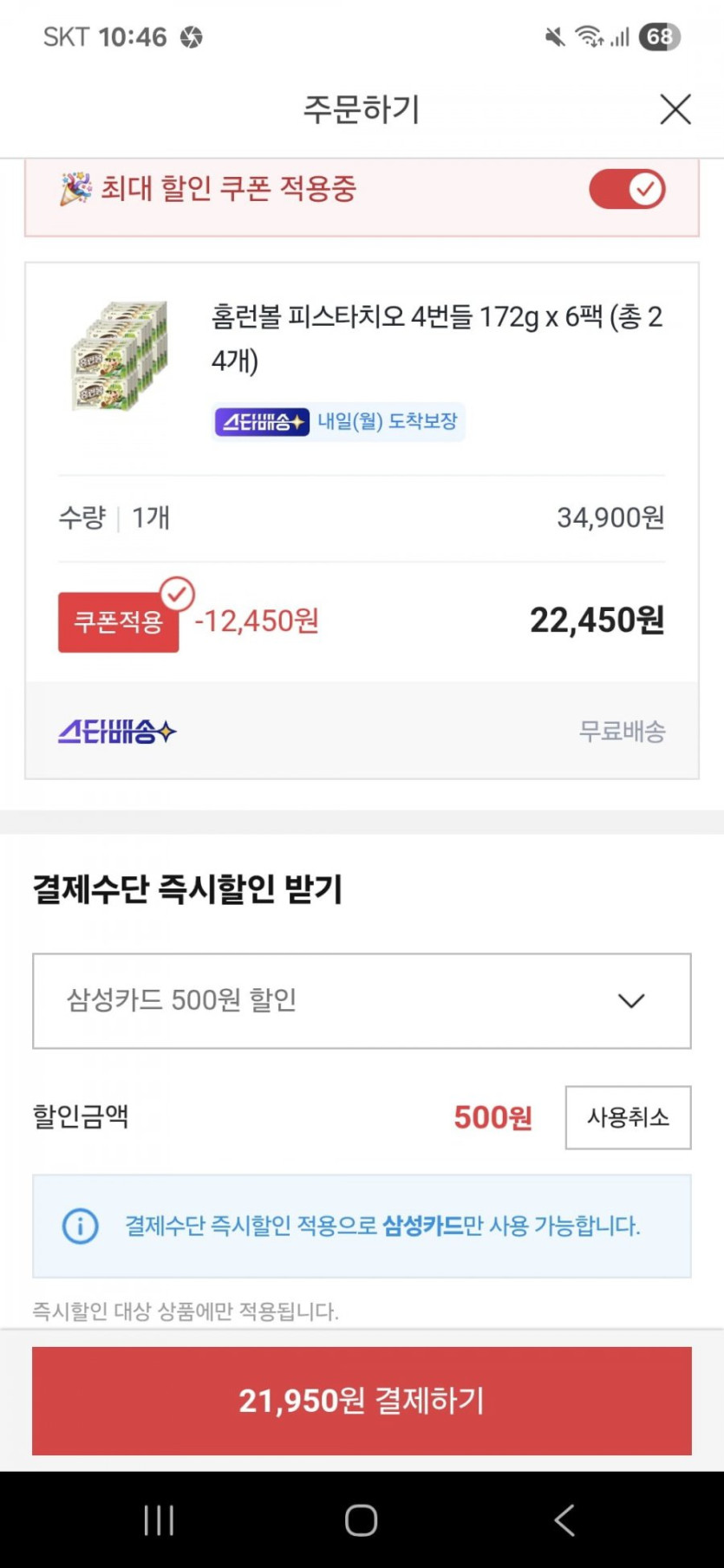Screen dimensions: 724x1568
Task: Tap the blue info icon in the notice
Action: [x=81, y=1226]
